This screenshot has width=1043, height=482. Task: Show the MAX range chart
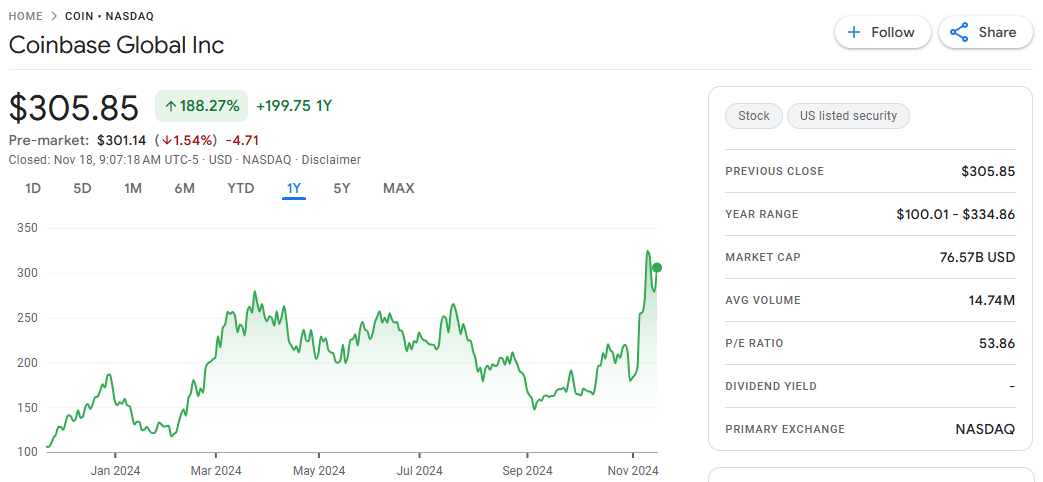click(398, 188)
